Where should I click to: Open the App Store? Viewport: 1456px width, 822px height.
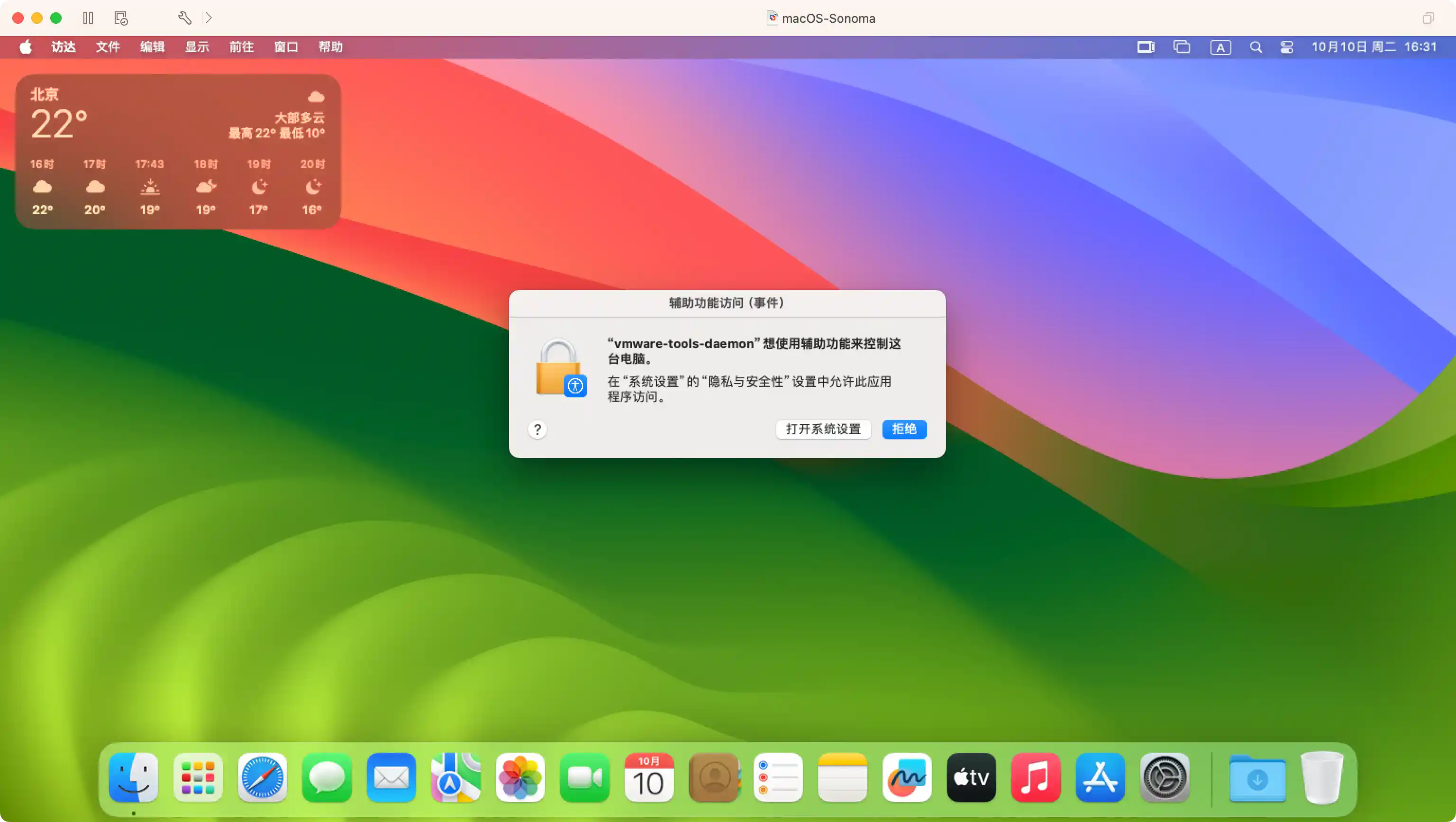click(x=1100, y=778)
